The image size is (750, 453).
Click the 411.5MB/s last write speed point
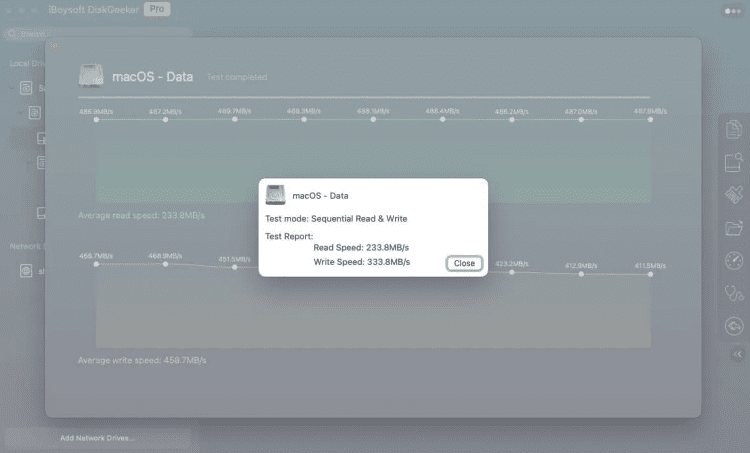[x=650, y=274]
